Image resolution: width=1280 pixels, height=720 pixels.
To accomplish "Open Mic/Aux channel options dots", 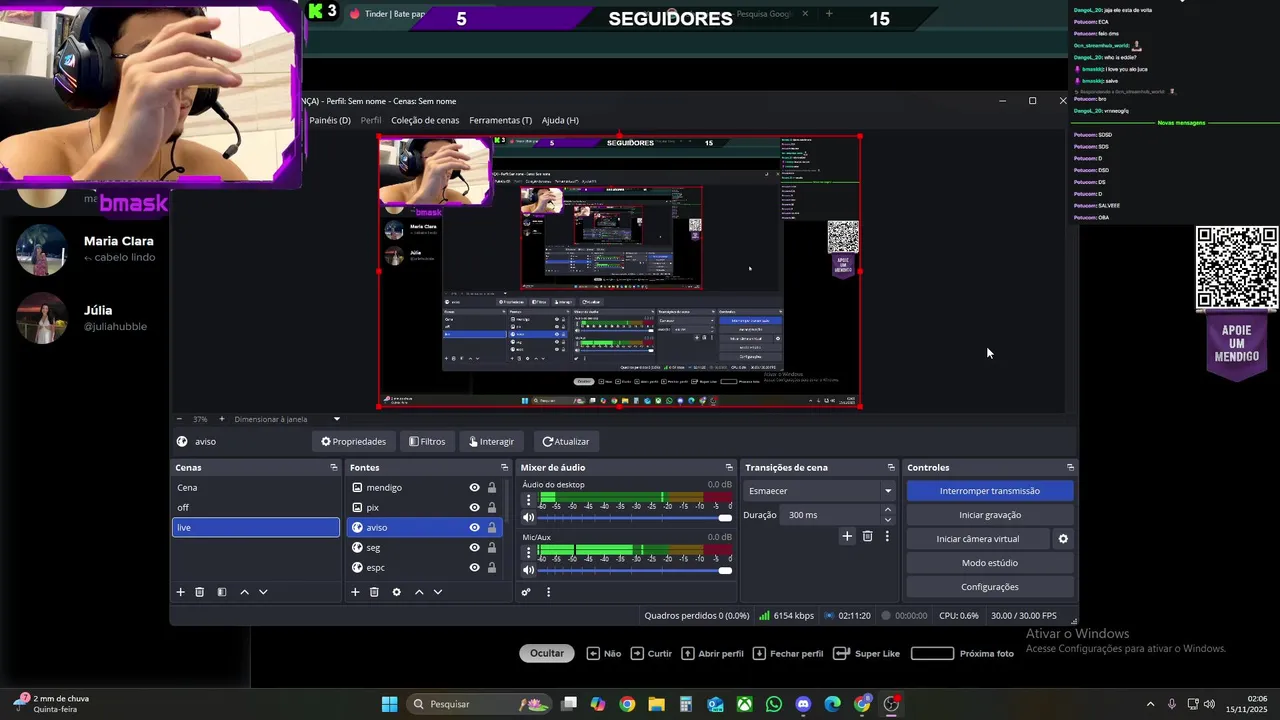I will 529,551.
